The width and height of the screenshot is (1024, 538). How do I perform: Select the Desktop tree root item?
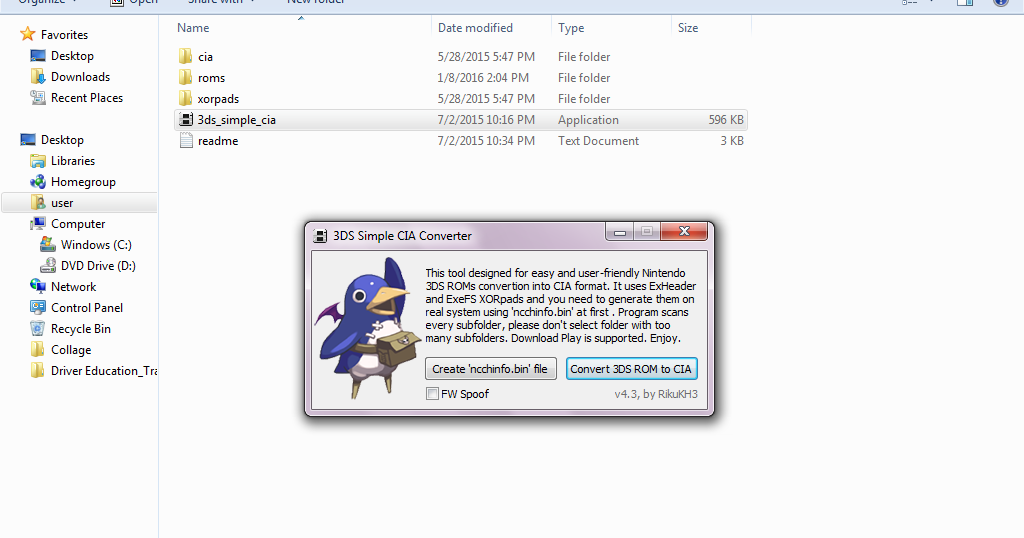(x=62, y=140)
